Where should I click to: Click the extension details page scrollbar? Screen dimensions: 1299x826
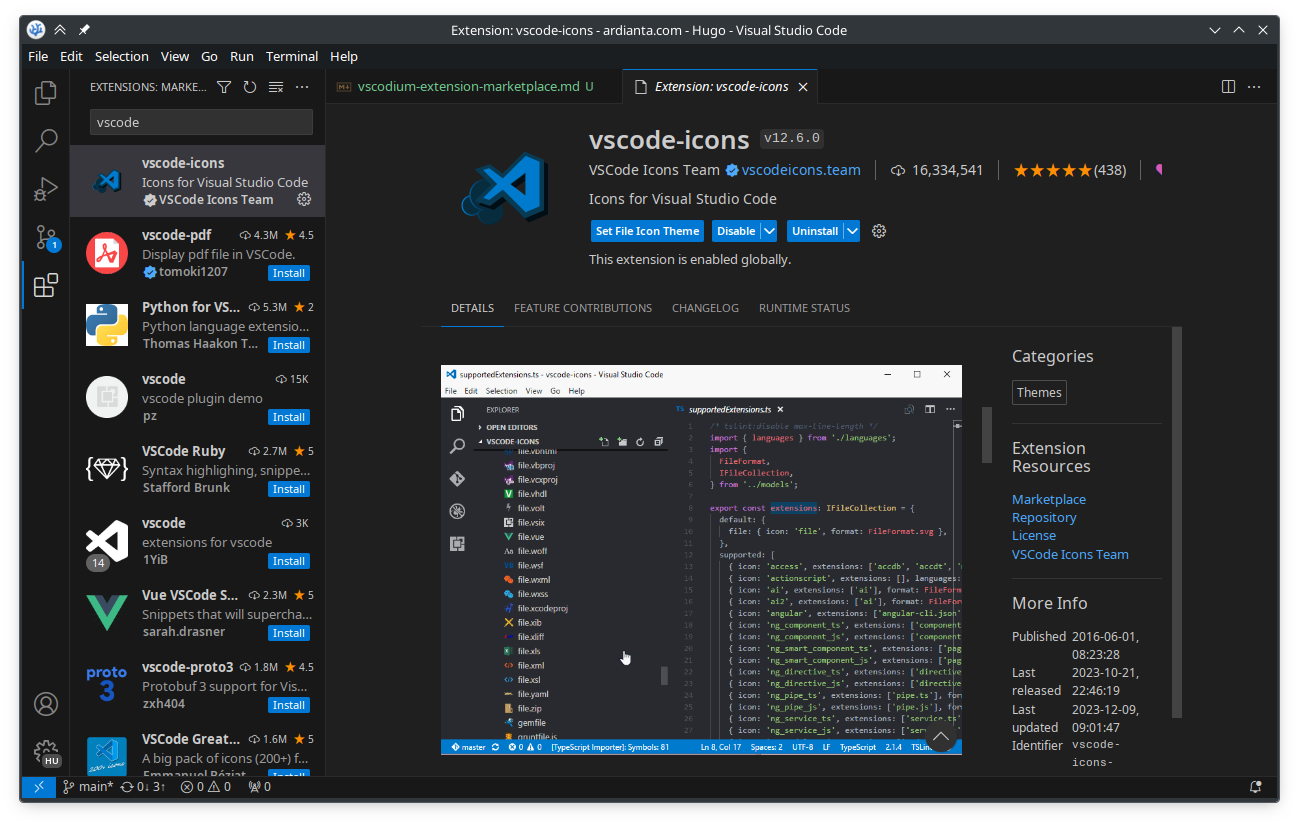coord(1177,522)
